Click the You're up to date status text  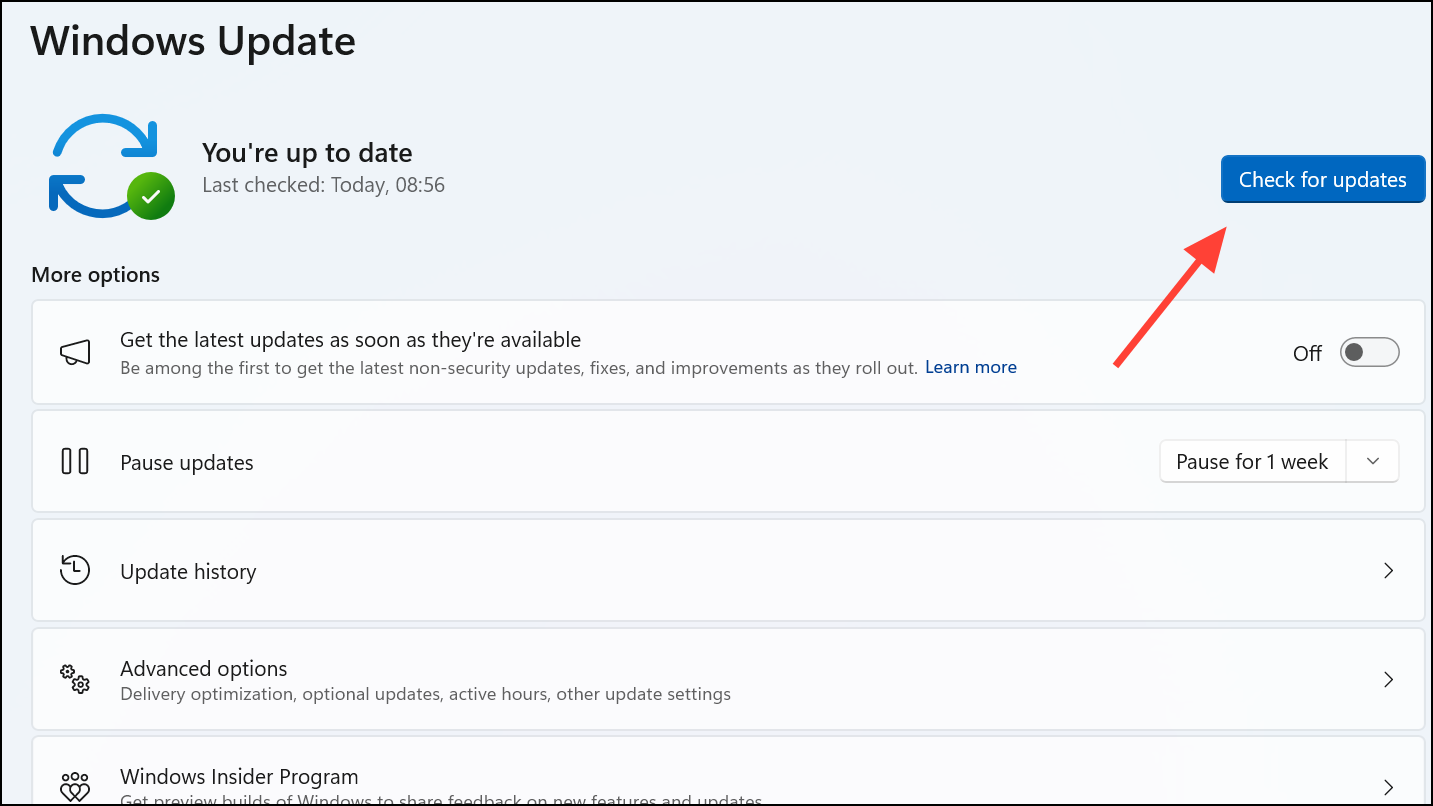pos(307,153)
